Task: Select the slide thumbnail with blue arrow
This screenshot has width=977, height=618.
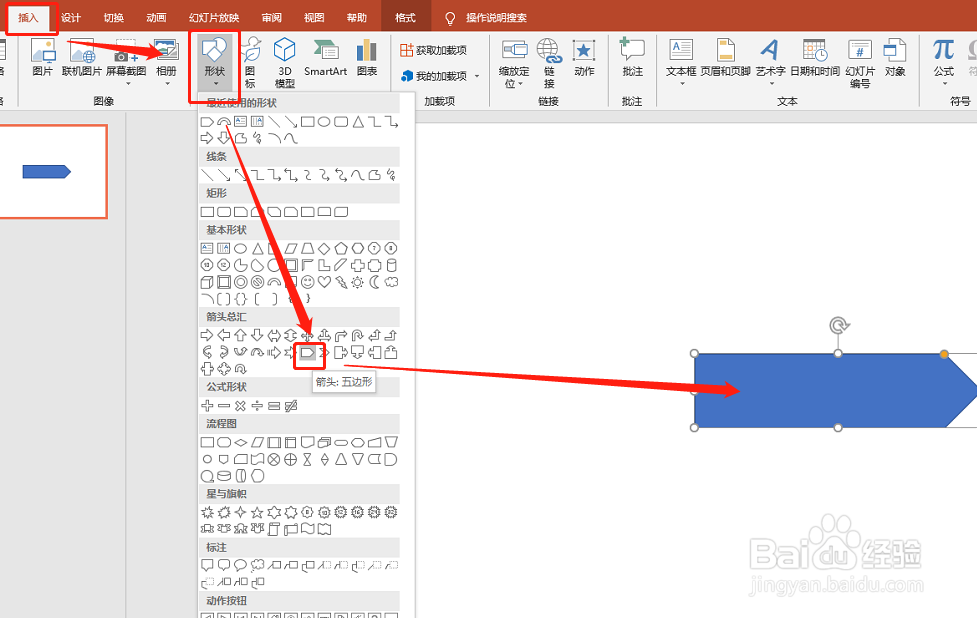Action: [x=53, y=171]
